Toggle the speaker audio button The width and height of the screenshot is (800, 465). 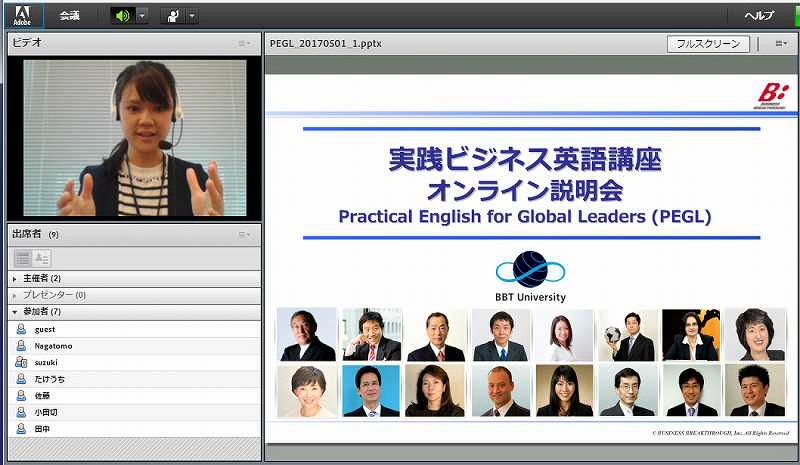pos(122,16)
